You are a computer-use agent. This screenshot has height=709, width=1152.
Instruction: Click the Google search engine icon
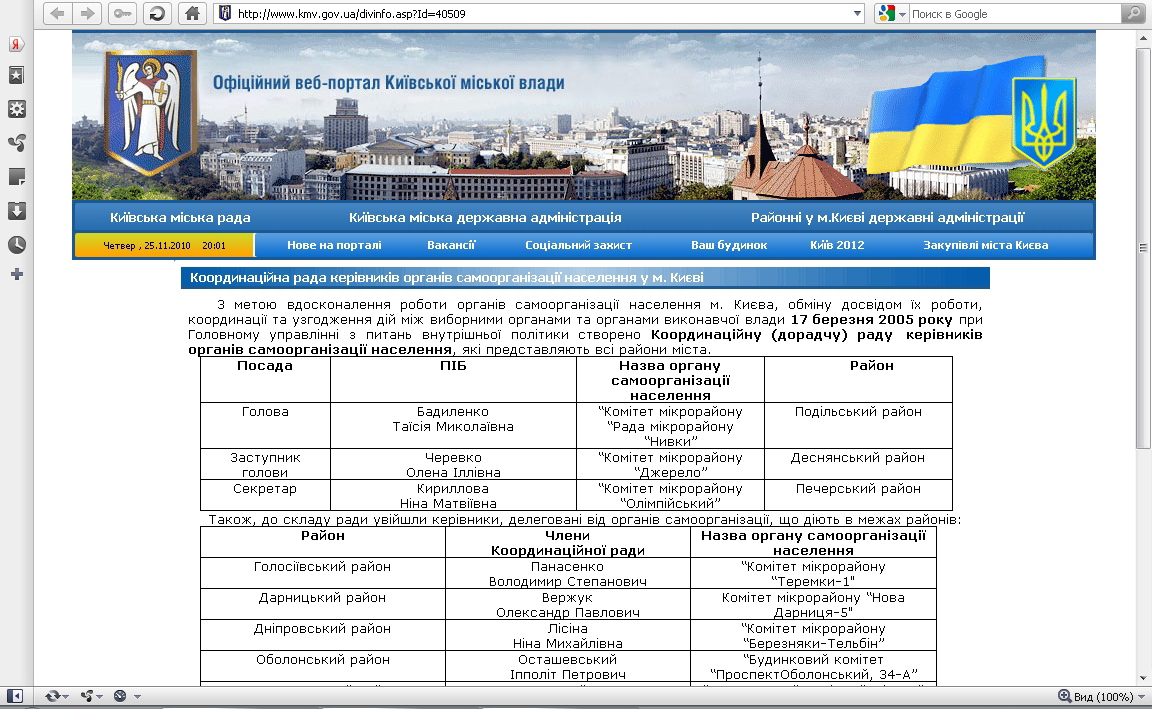[887, 13]
